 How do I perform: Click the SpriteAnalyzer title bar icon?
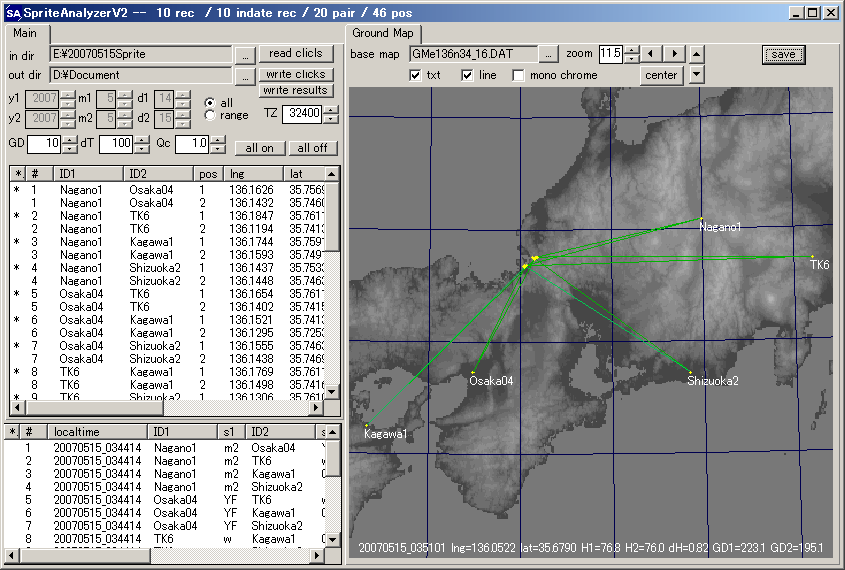13,12
